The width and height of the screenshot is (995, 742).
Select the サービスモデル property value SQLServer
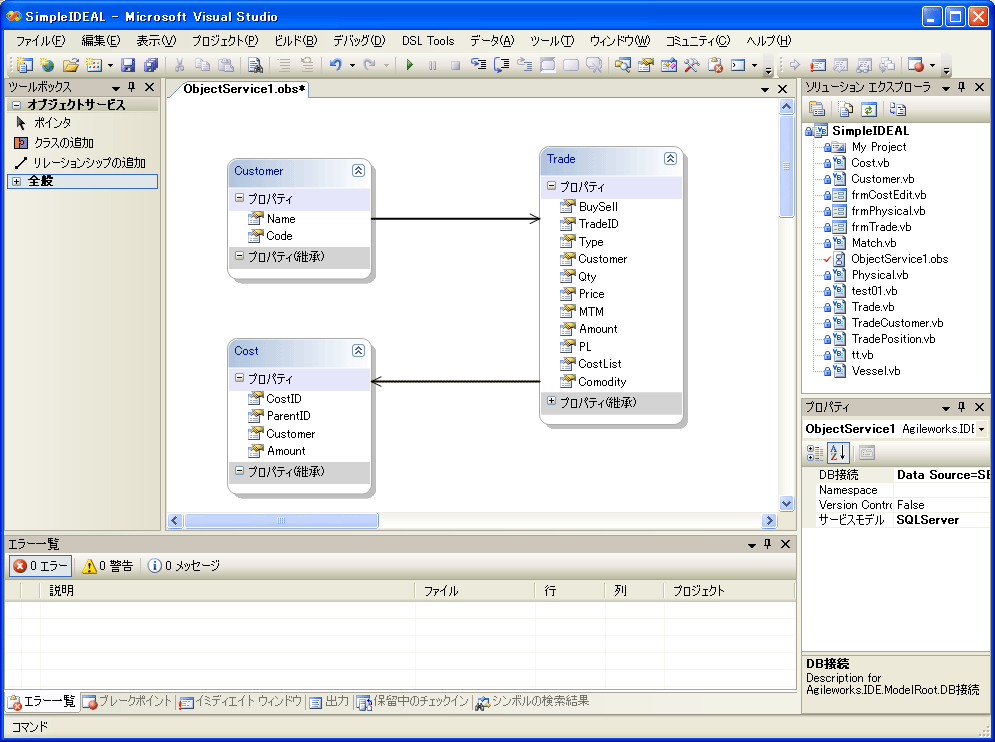927,520
